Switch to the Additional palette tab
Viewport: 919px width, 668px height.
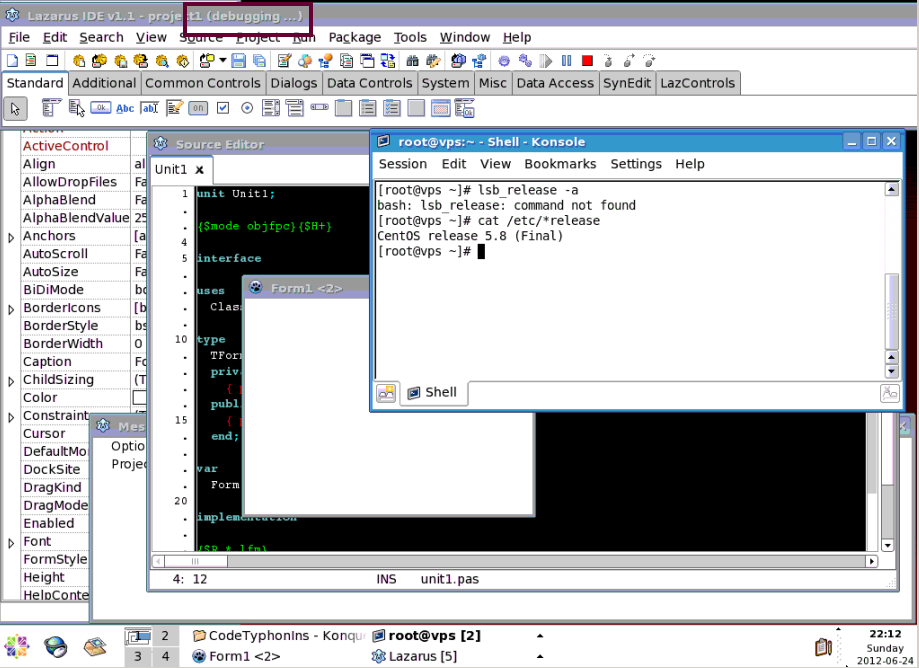(104, 83)
